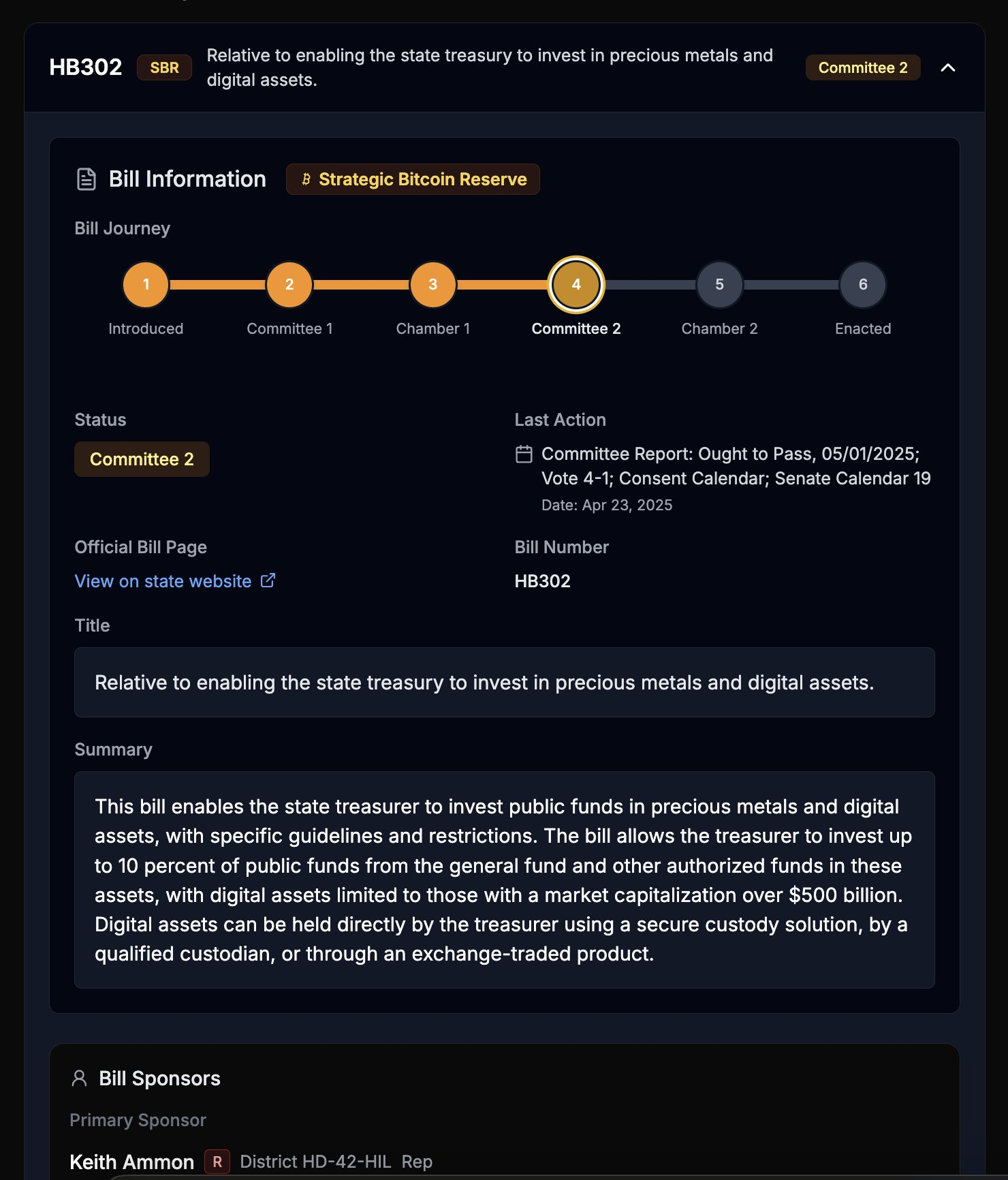This screenshot has width=1008, height=1180.
Task: Click the Status Committee 2 badge
Action: click(x=141, y=459)
